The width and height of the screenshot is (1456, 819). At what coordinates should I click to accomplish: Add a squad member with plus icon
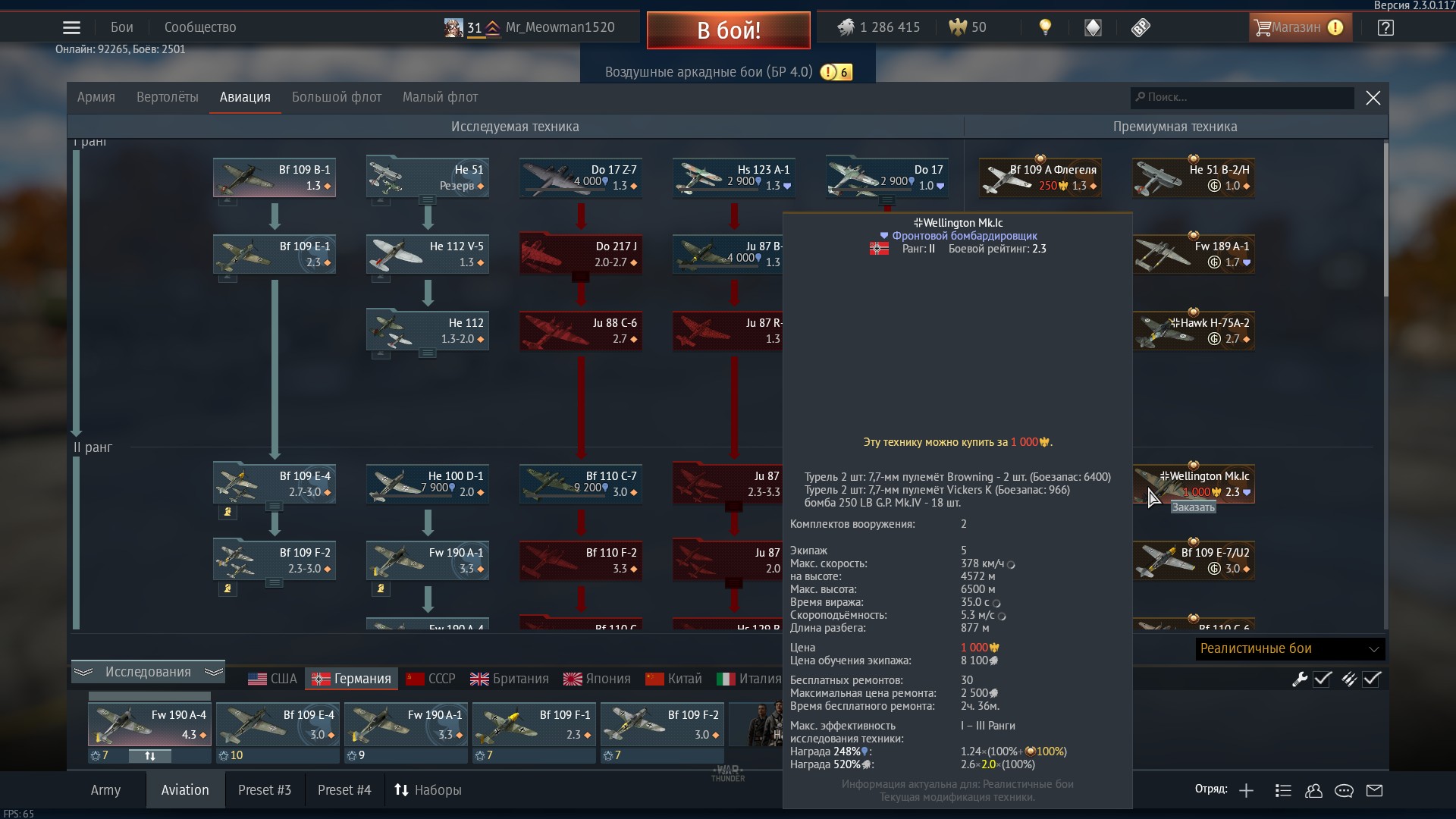[x=1246, y=790]
